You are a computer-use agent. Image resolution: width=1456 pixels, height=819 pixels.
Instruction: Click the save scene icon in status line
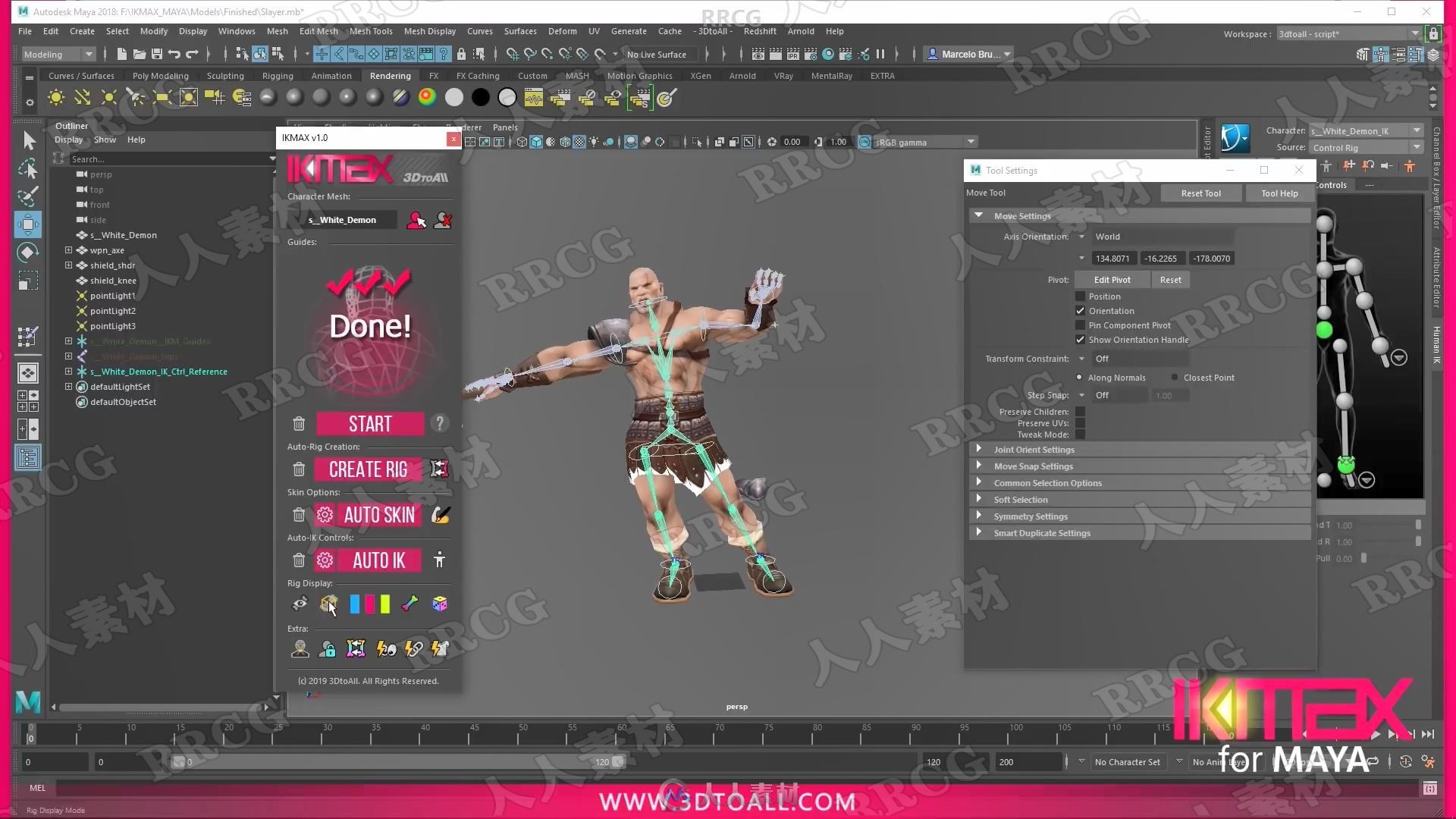point(157,54)
